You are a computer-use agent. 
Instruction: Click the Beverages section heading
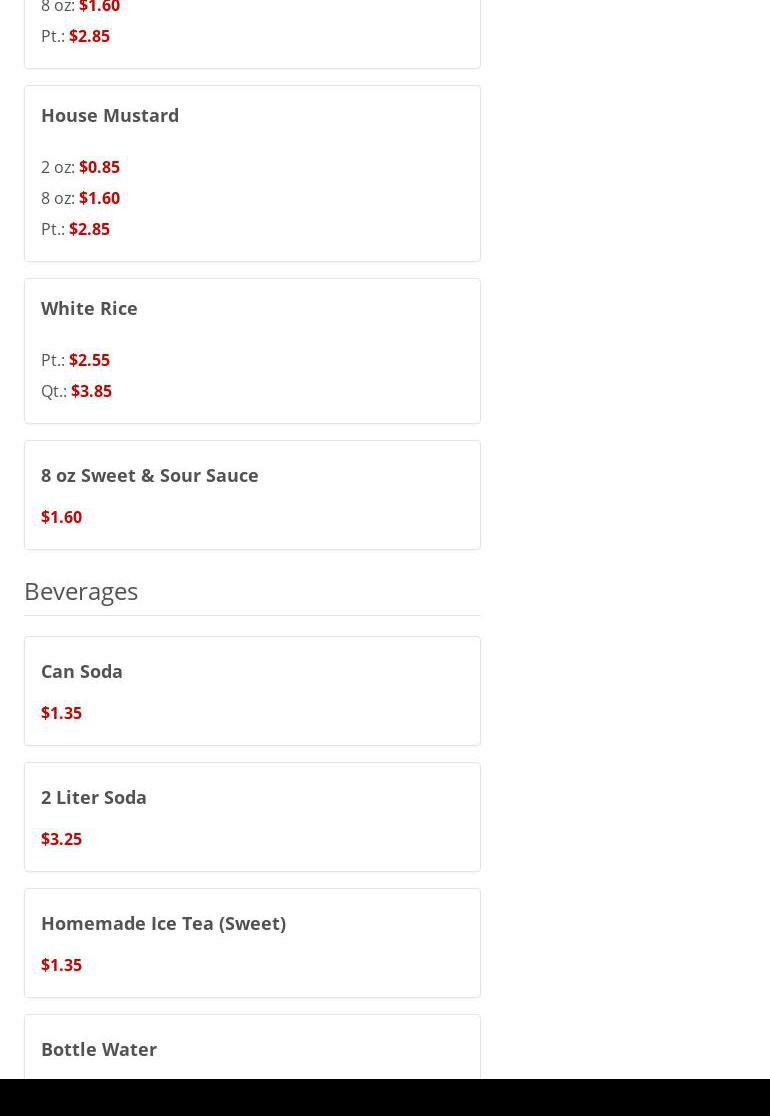click(81, 591)
